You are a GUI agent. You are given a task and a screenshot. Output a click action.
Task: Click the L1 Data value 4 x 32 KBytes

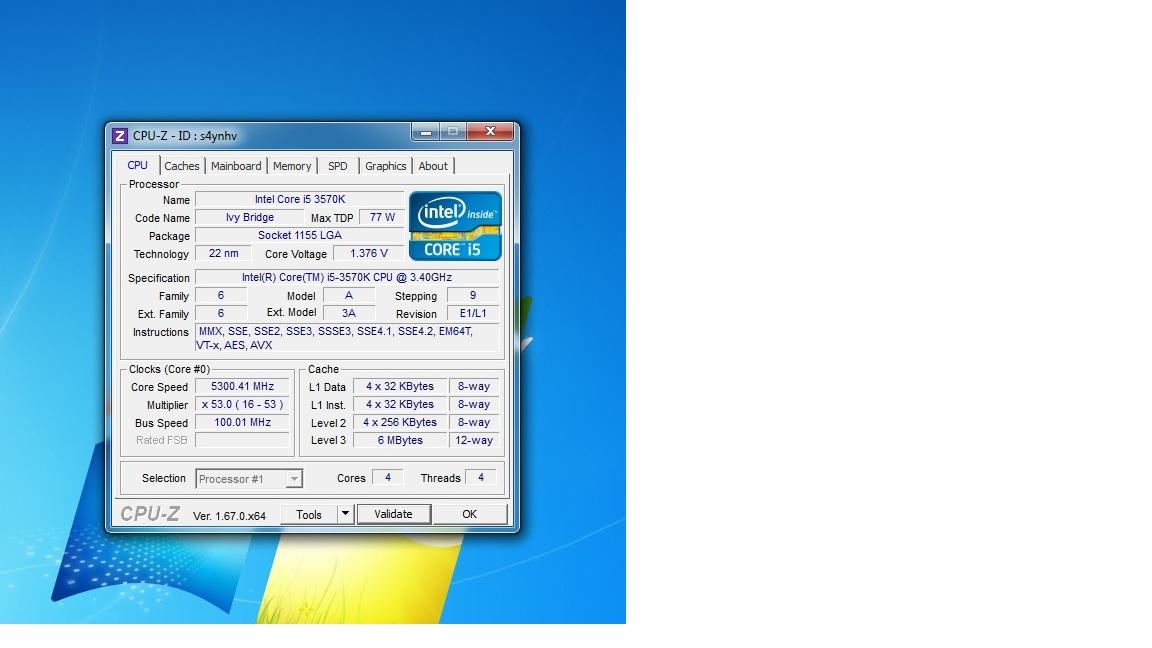[x=400, y=386]
